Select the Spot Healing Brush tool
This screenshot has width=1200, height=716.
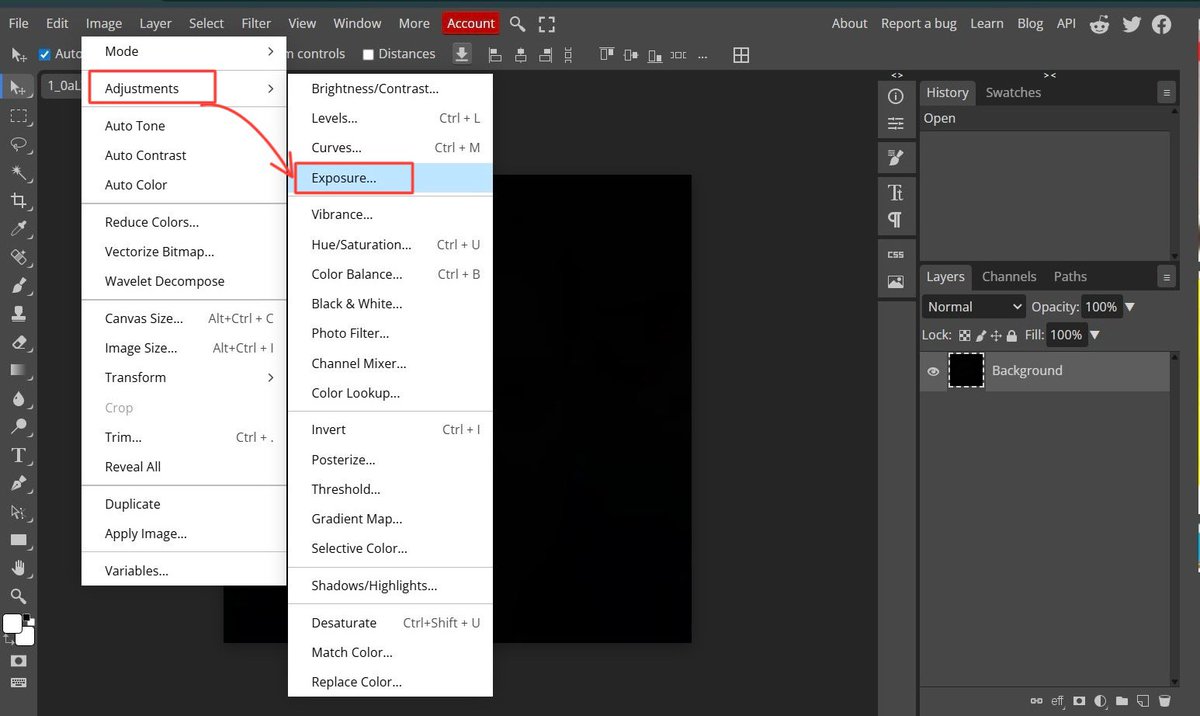[18, 257]
